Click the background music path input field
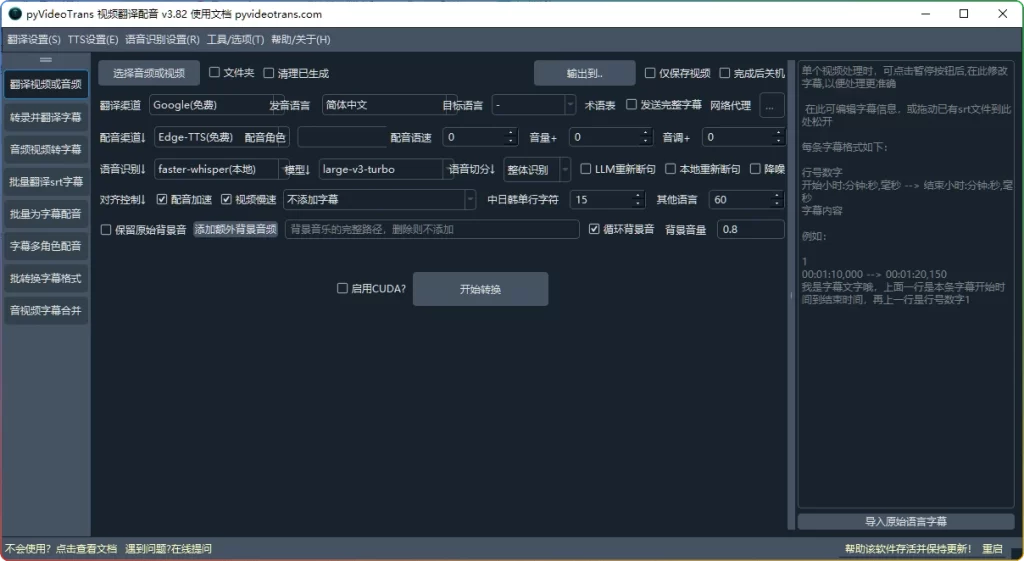1024x561 pixels. tap(432, 230)
